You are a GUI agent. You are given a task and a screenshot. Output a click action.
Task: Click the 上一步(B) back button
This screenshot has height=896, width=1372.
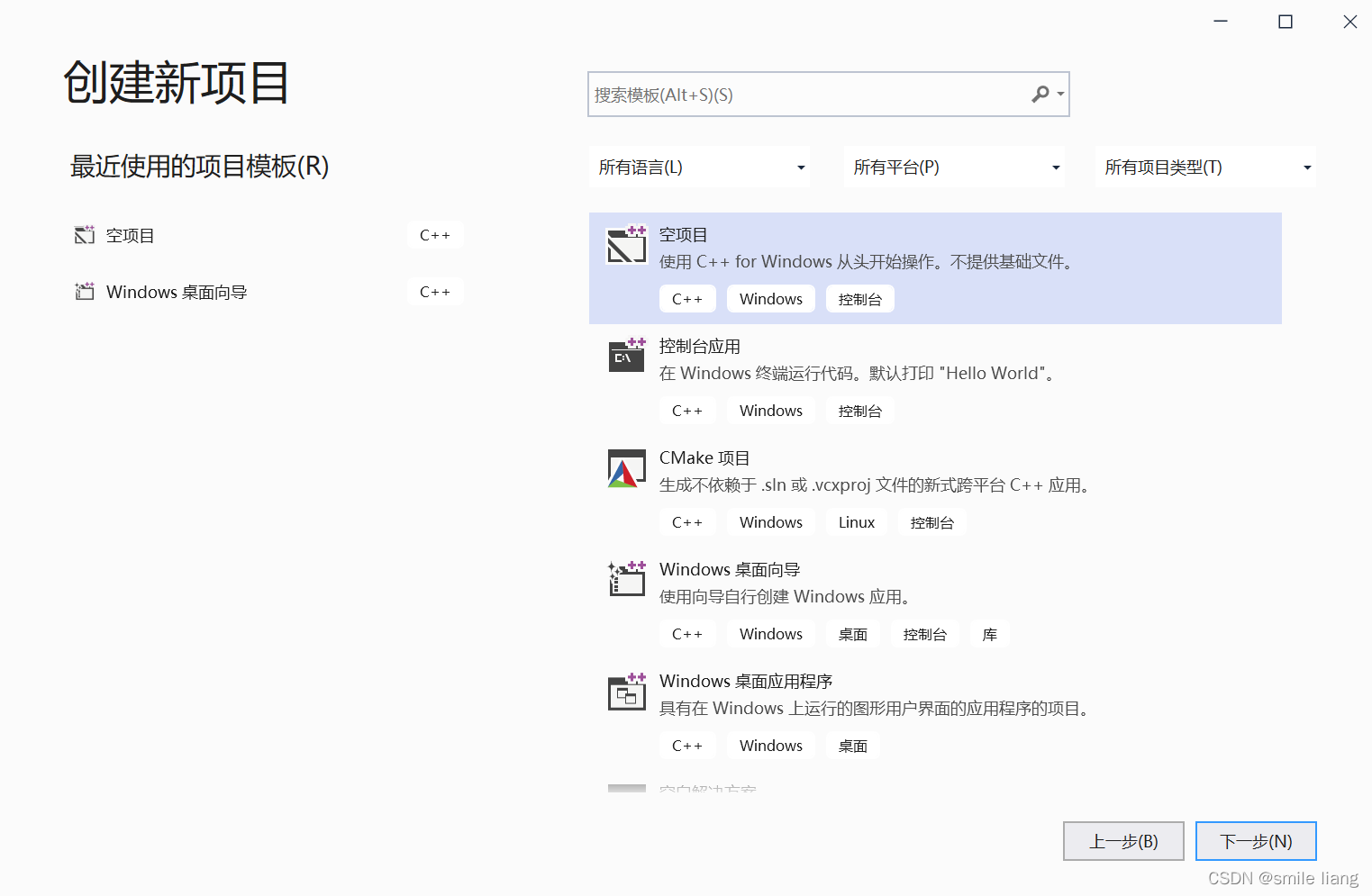[1123, 840]
